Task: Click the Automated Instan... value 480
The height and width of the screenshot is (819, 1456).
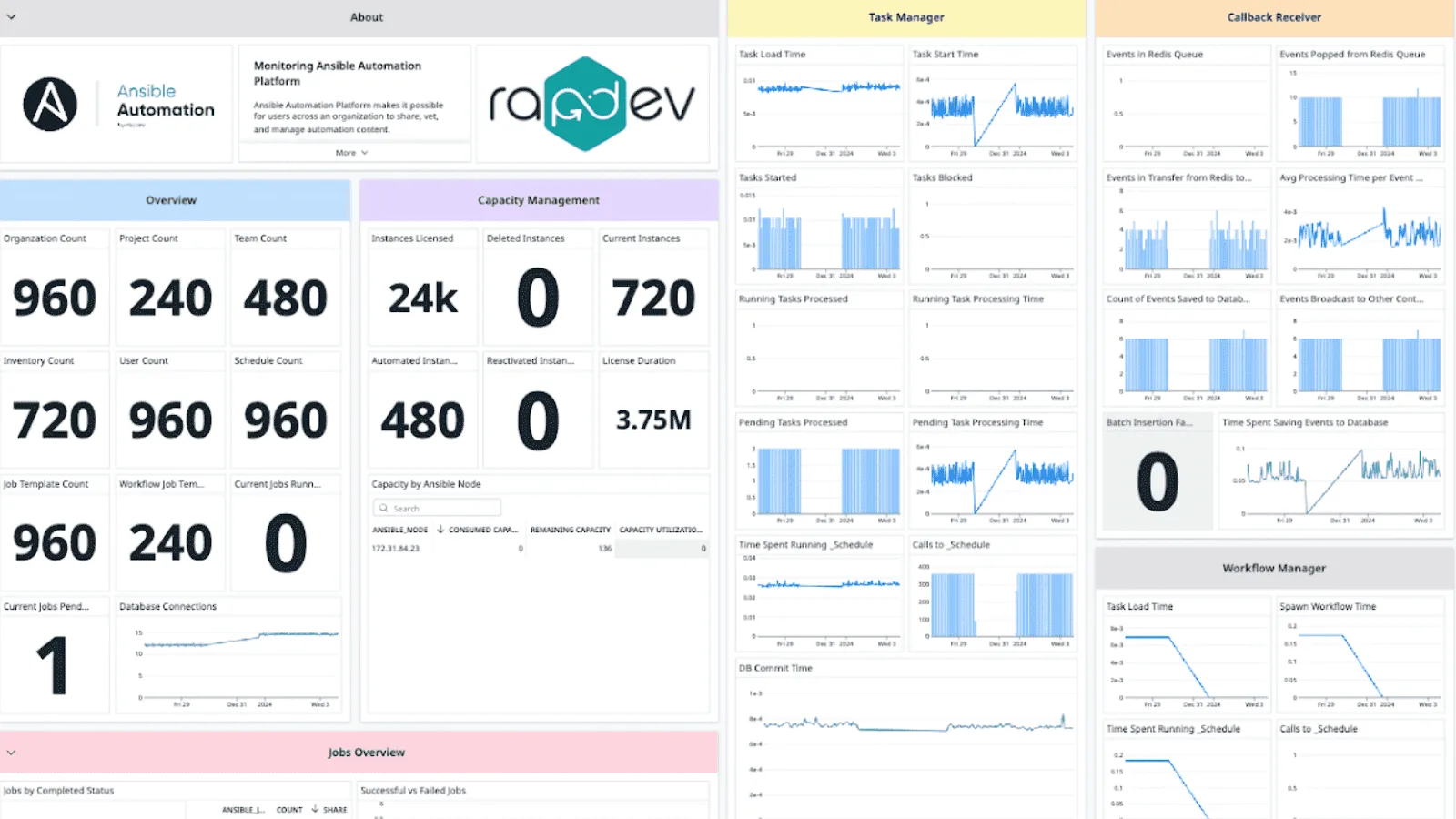Action: click(423, 420)
